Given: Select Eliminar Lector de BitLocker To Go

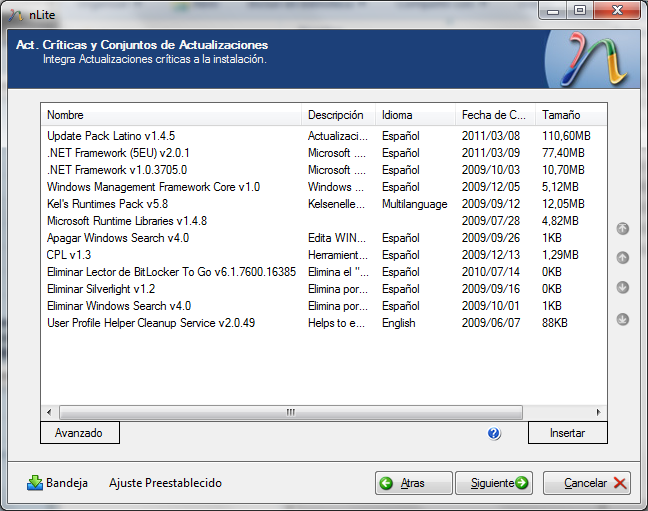Looking at the screenshot, I should 324,272.
